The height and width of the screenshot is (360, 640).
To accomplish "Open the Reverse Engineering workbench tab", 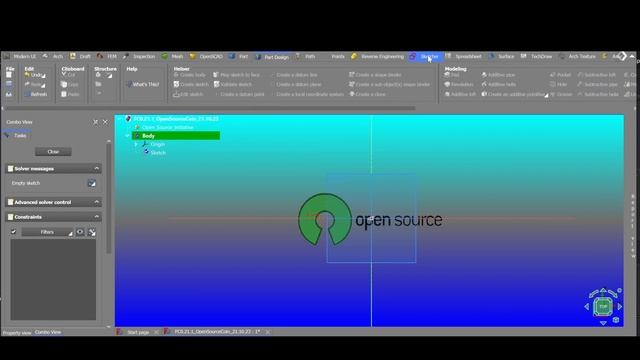I will point(378,56).
